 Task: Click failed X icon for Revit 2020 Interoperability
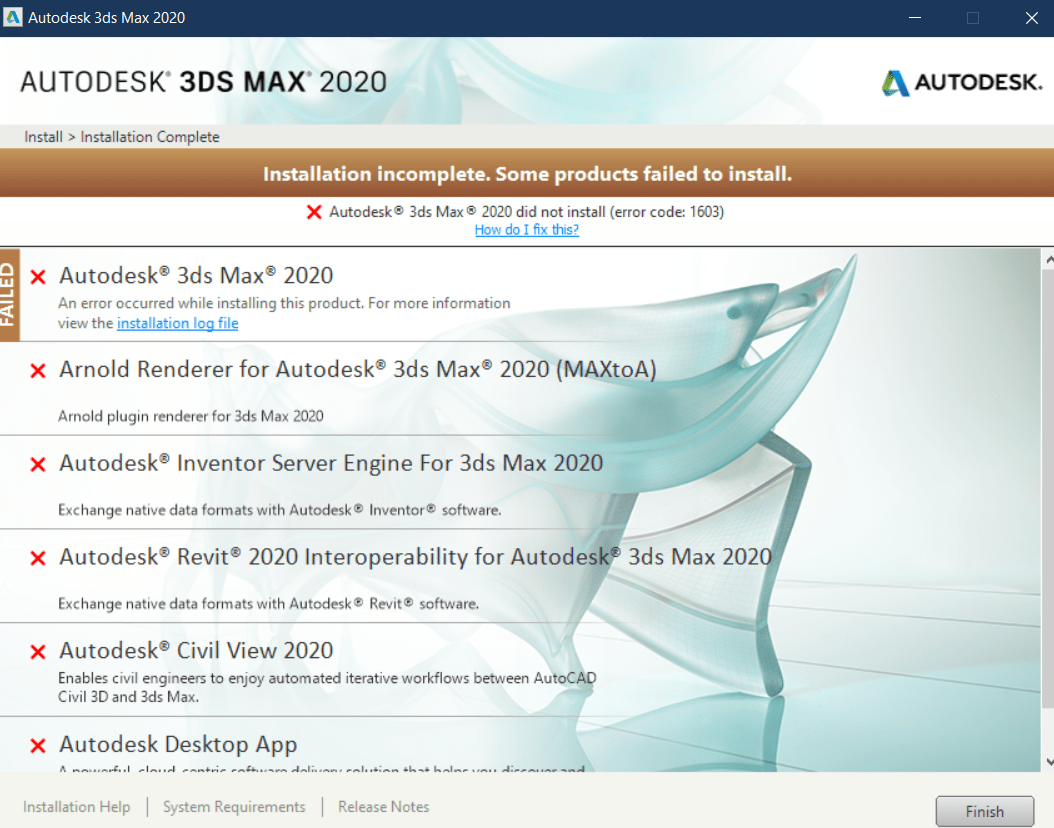(x=38, y=558)
